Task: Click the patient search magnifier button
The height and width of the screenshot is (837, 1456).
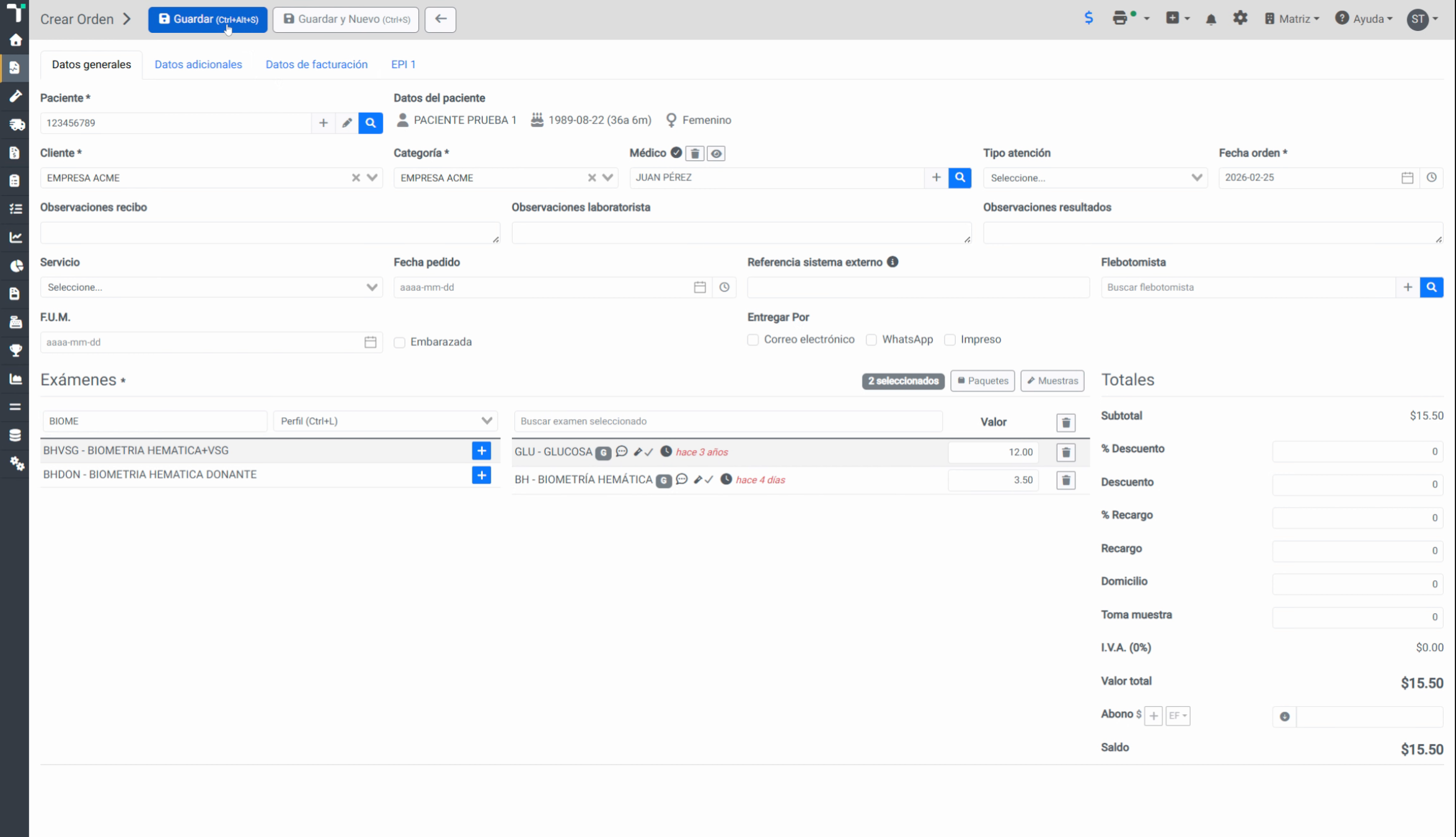Action: pyautogui.click(x=371, y=123)
